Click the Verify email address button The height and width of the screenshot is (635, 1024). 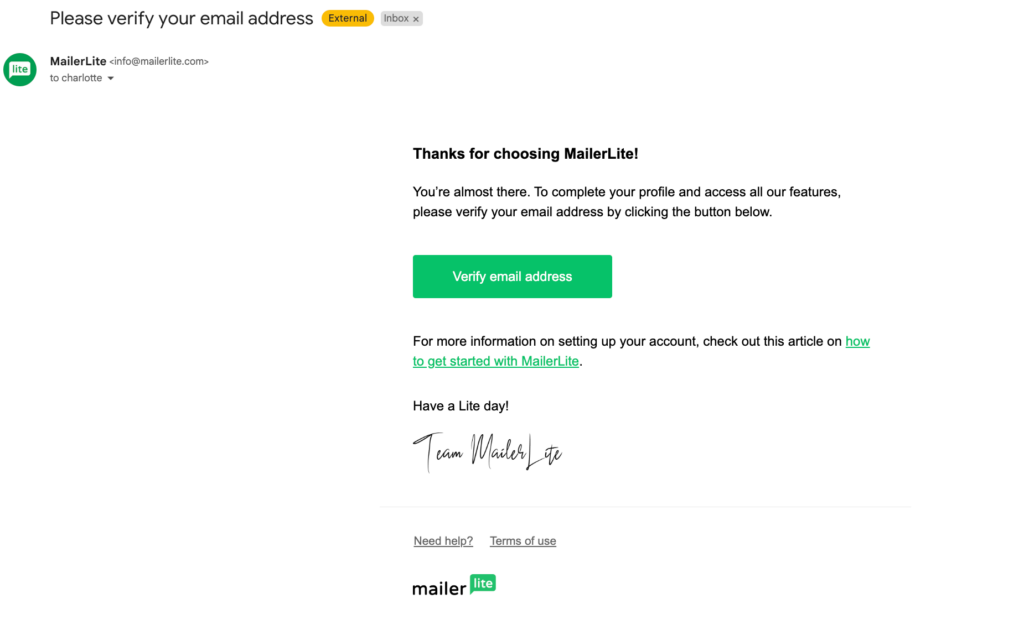pyautogui.click(x=512, y=276)
